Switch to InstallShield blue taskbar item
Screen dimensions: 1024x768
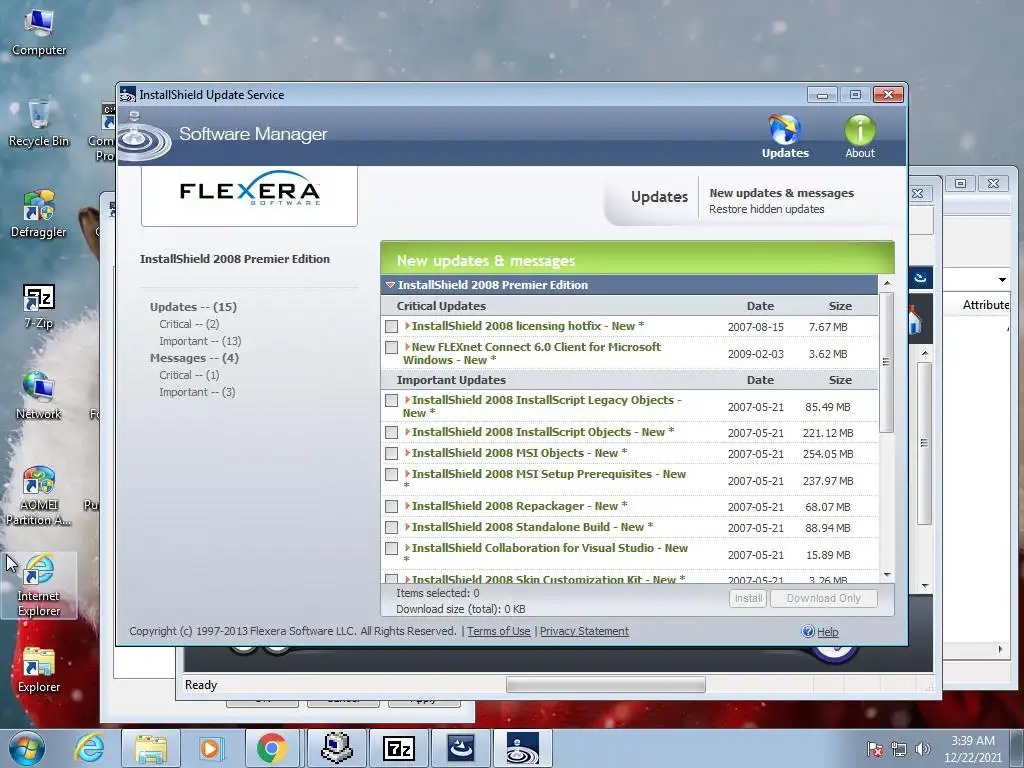point(460,748)
